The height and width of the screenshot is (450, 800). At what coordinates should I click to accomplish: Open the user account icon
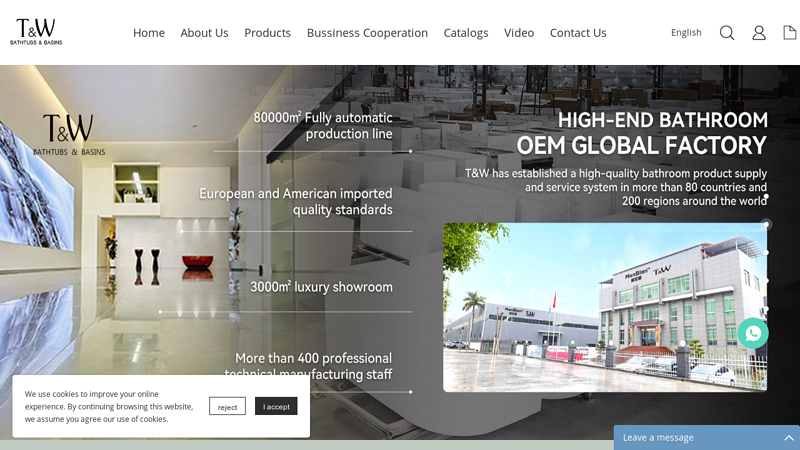[759, 33]
